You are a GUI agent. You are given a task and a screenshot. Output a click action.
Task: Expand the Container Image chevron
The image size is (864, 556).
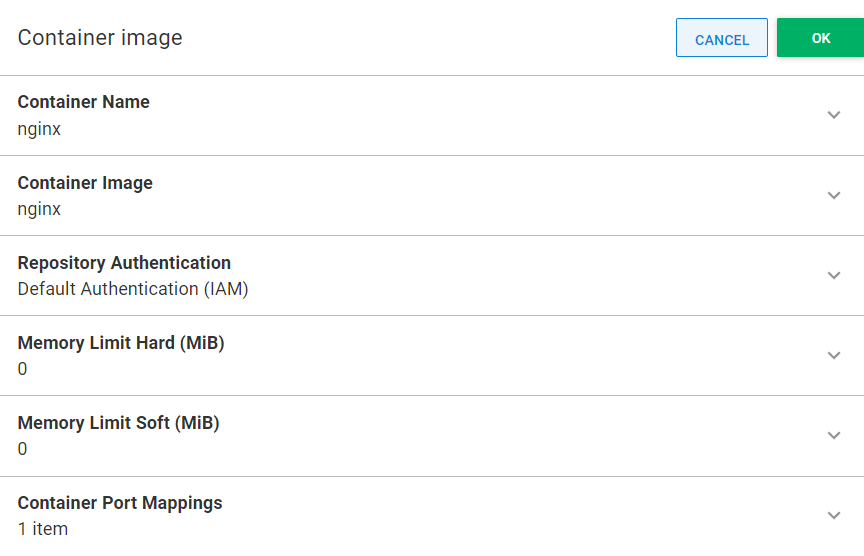point(834,196)
